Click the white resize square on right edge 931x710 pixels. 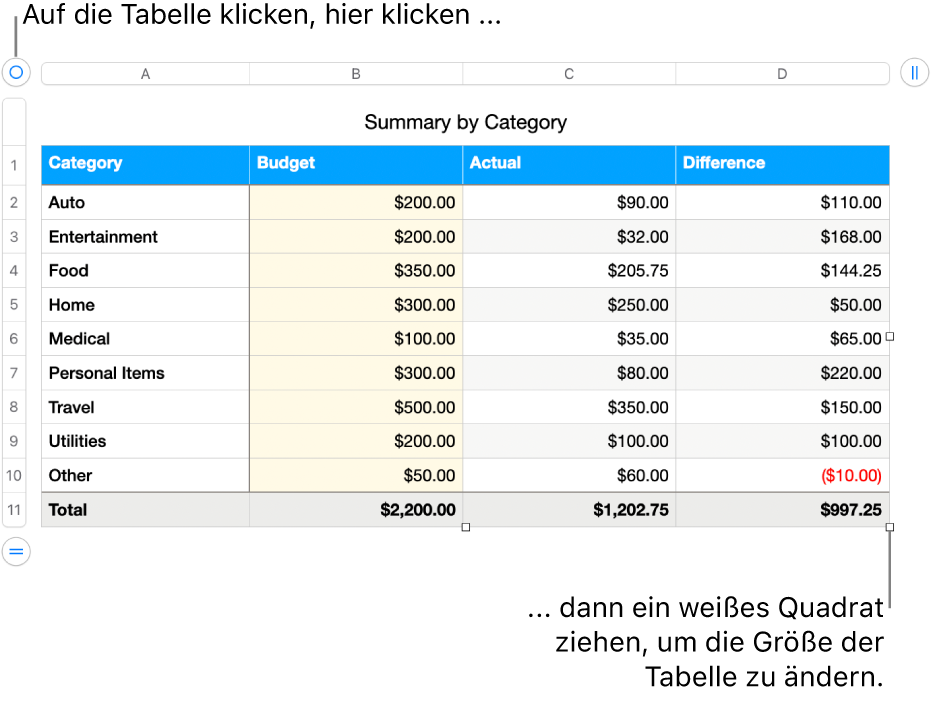point(889,338)
